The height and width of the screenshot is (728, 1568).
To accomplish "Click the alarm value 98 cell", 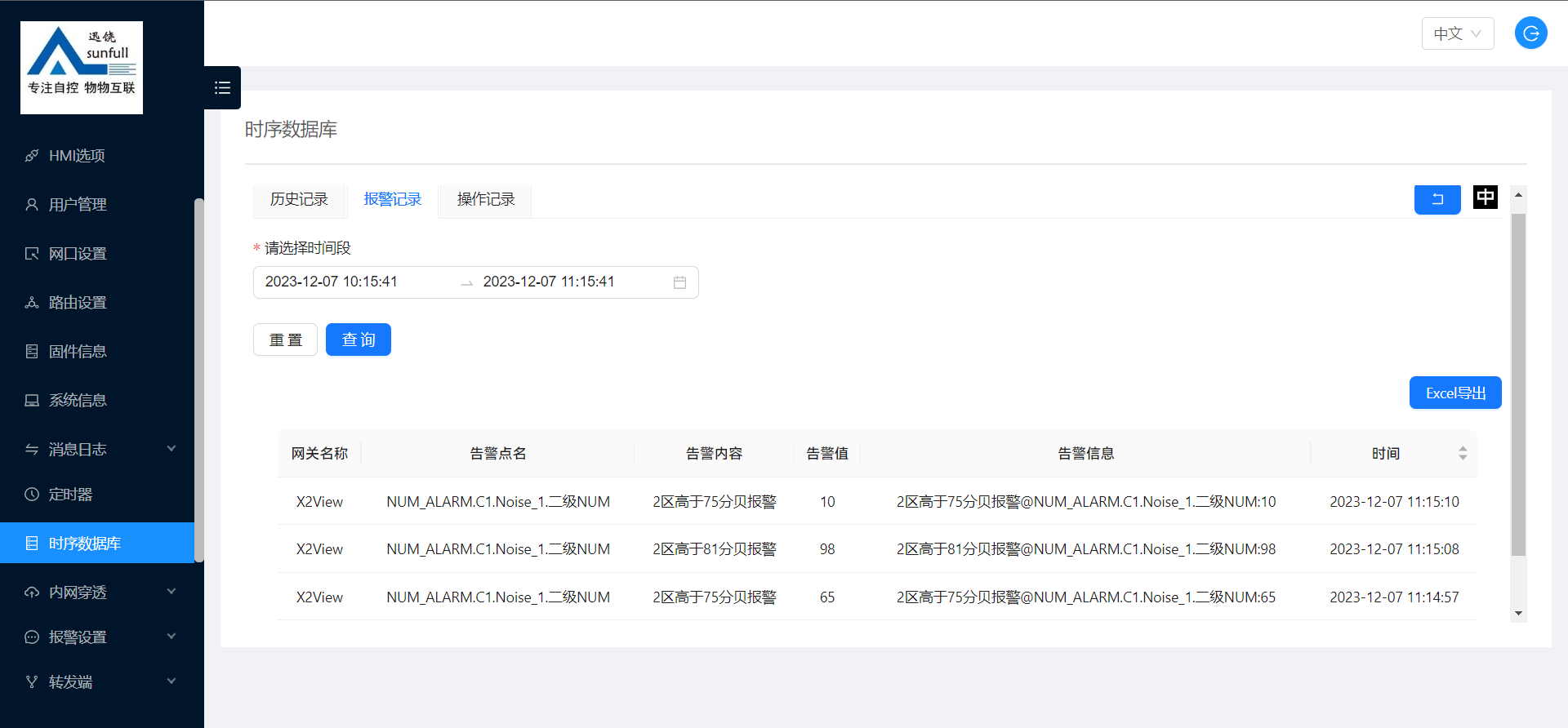I will 827,548.
